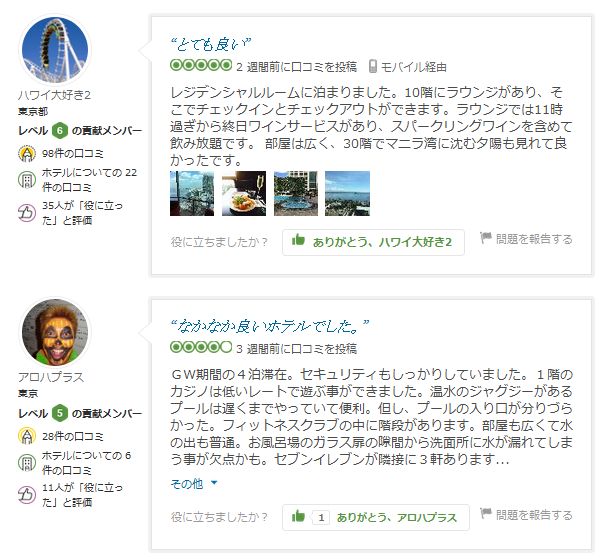Image resolution: width=612 pixels, height=559 pixels.
Task: Open the first bay-view photo thumbnail
Action: [192, 193]
